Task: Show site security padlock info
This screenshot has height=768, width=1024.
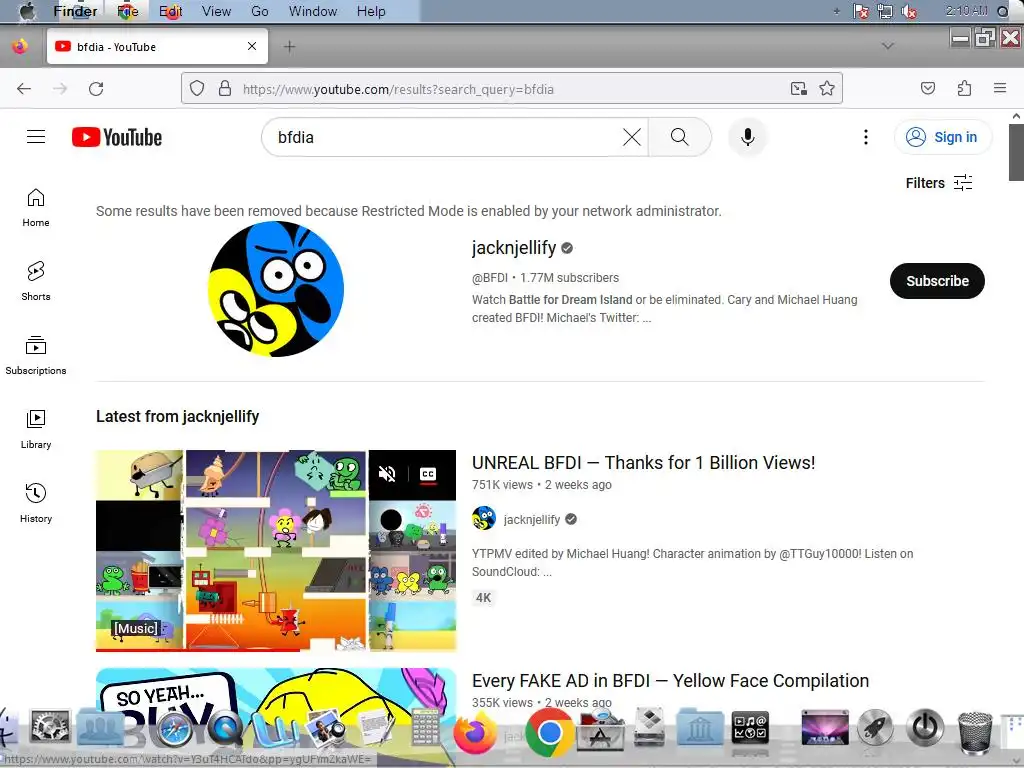Action: [225, 88]
